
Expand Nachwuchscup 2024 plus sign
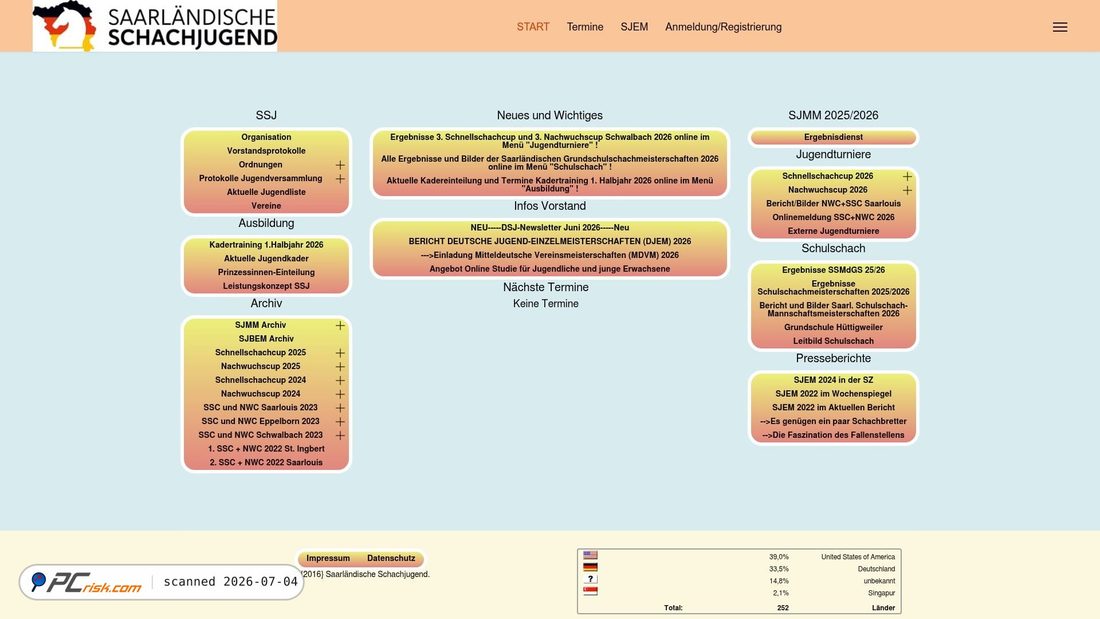point(340,394)
